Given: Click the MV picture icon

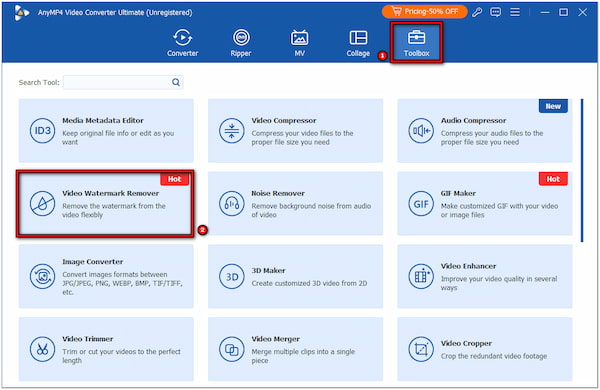Looking at the screenshot, I should (x=299, y=38).
